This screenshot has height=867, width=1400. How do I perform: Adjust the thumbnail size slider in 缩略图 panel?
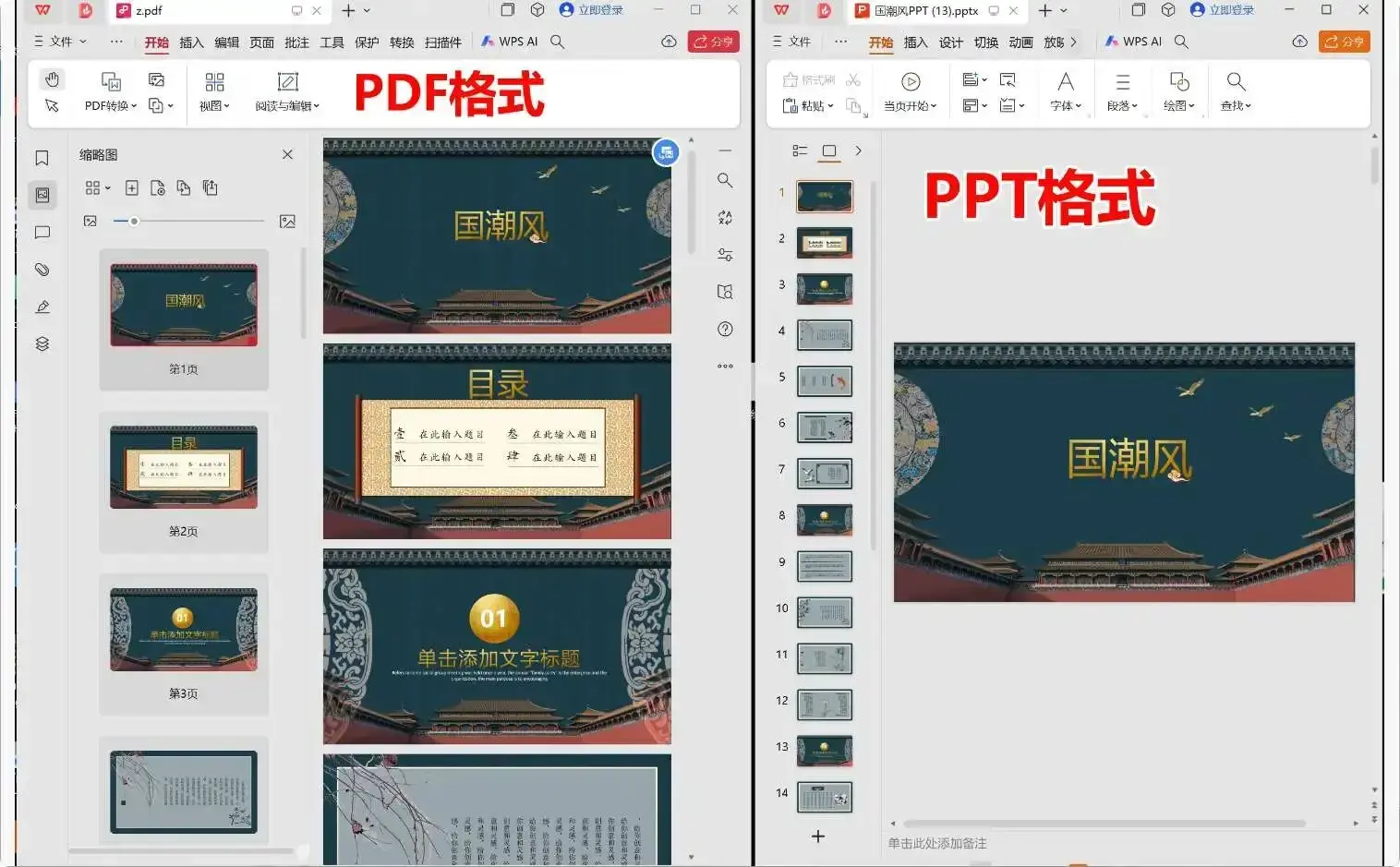coord(134,222)
